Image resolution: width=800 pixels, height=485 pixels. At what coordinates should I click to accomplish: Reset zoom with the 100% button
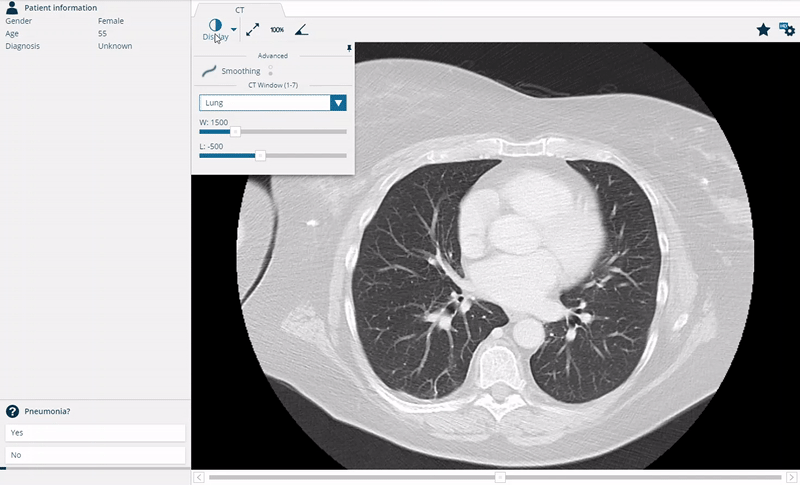coord(277,30)
